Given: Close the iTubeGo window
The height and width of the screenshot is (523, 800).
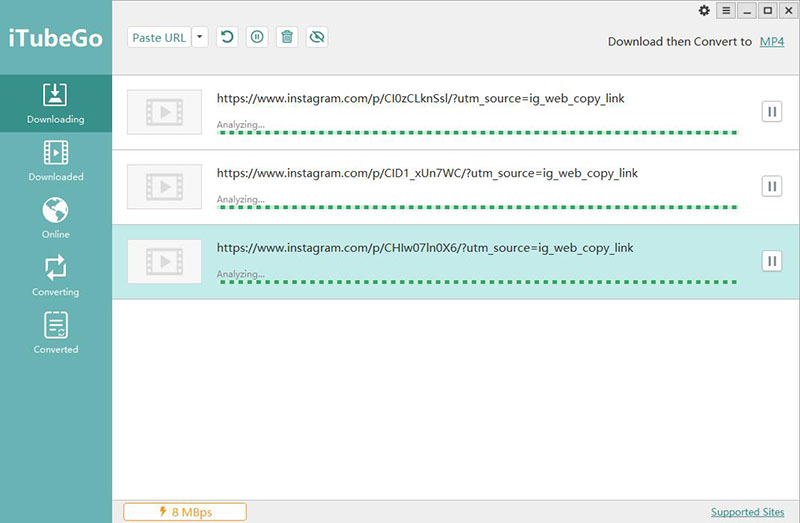Looking at the screenshot, I should [789, 10].
